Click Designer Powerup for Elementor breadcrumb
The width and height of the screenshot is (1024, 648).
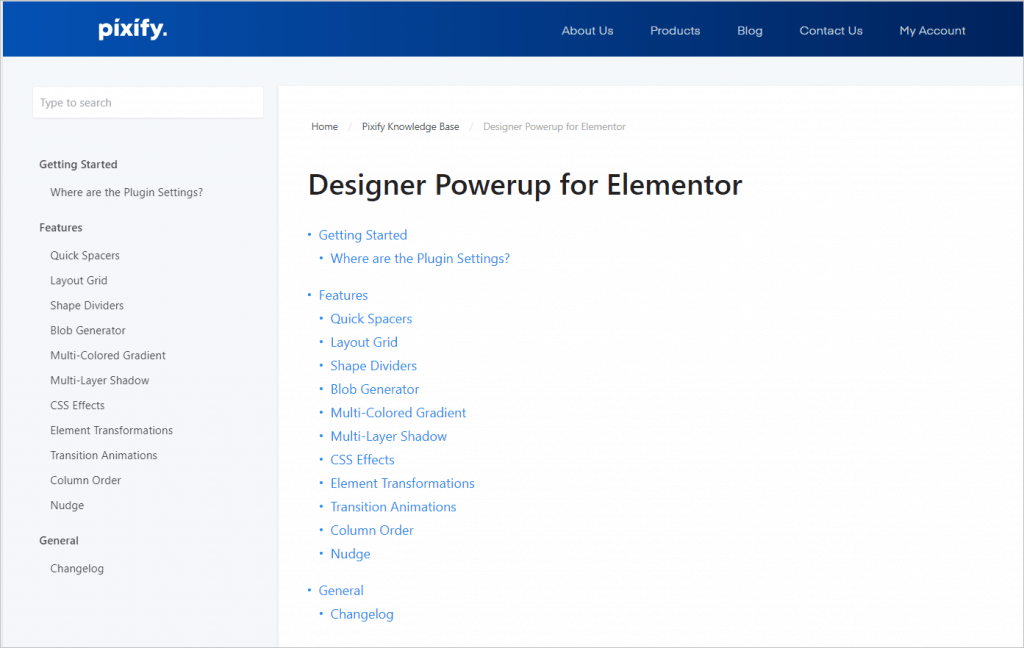tap(554, 127)
